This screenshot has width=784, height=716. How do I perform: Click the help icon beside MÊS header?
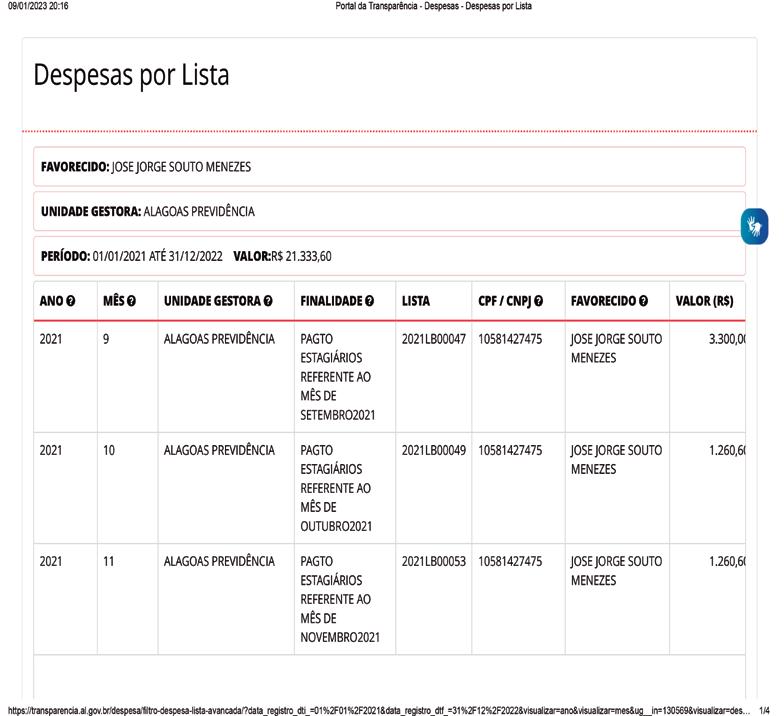click(x=131, y=301)
